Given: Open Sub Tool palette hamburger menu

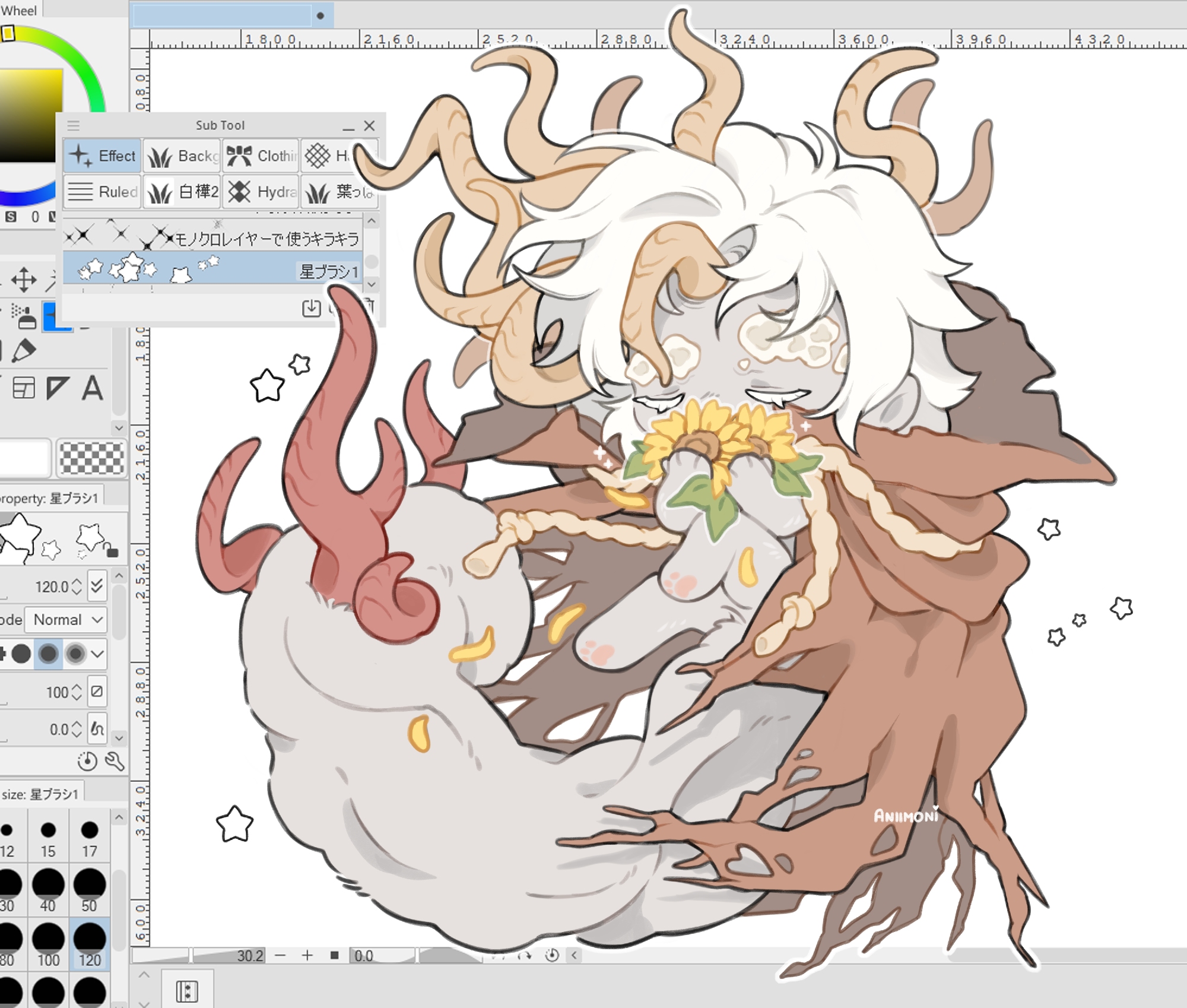Looking at the screenshot, I should [74, 125].
